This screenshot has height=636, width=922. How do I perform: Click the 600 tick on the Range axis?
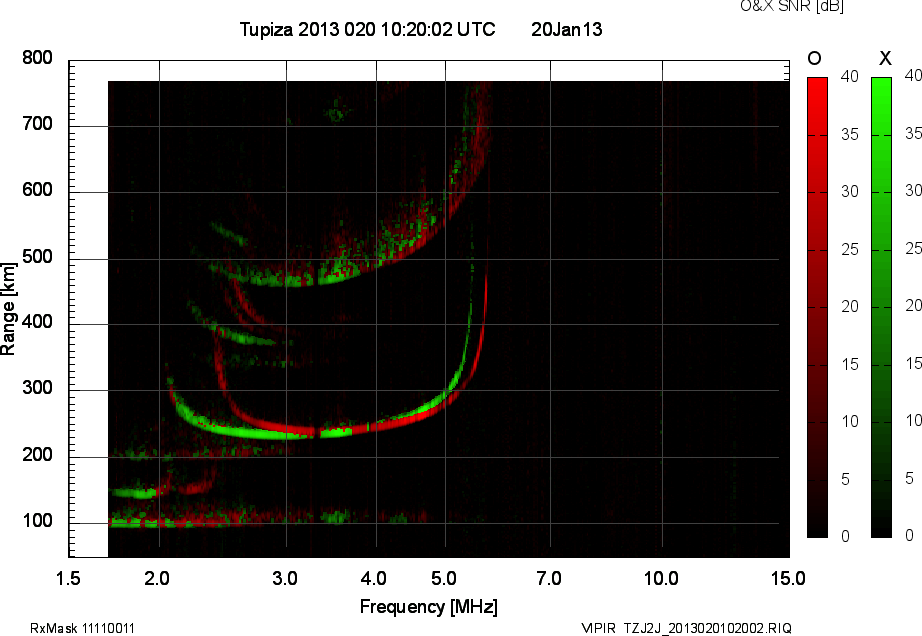click(37, 190)
